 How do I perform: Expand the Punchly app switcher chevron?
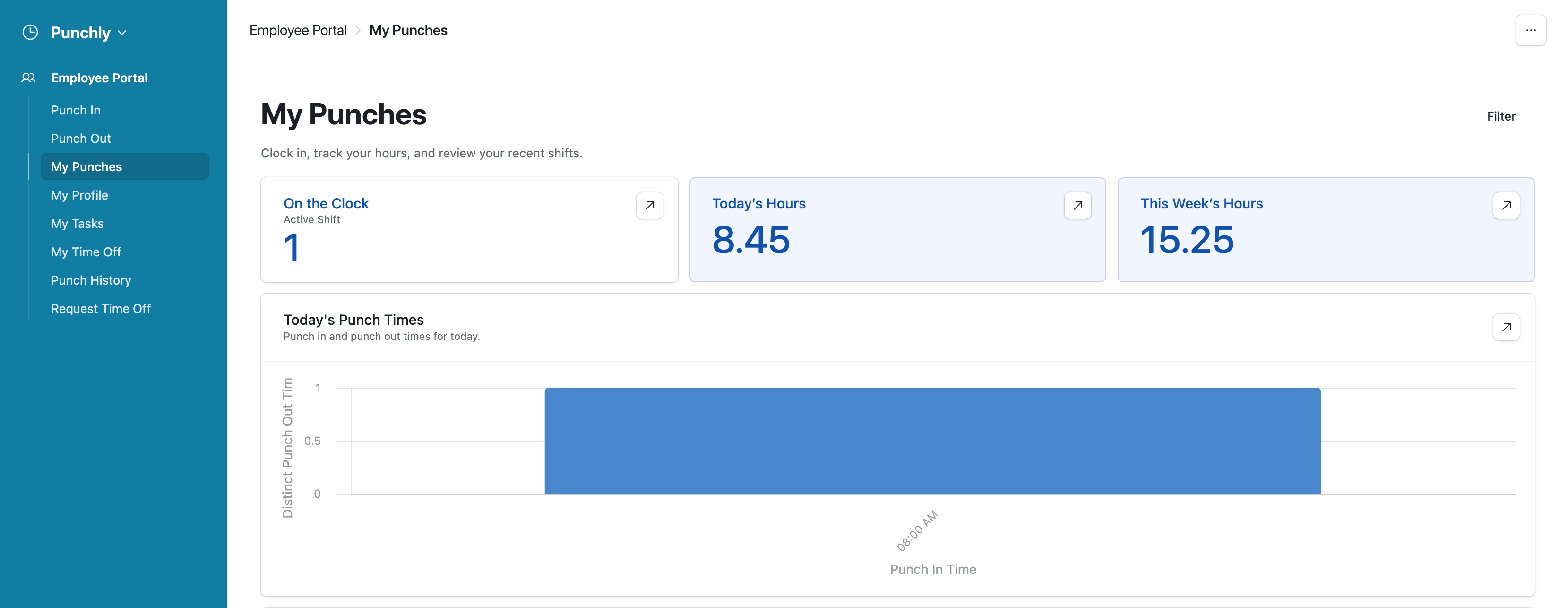click(122, 33)
